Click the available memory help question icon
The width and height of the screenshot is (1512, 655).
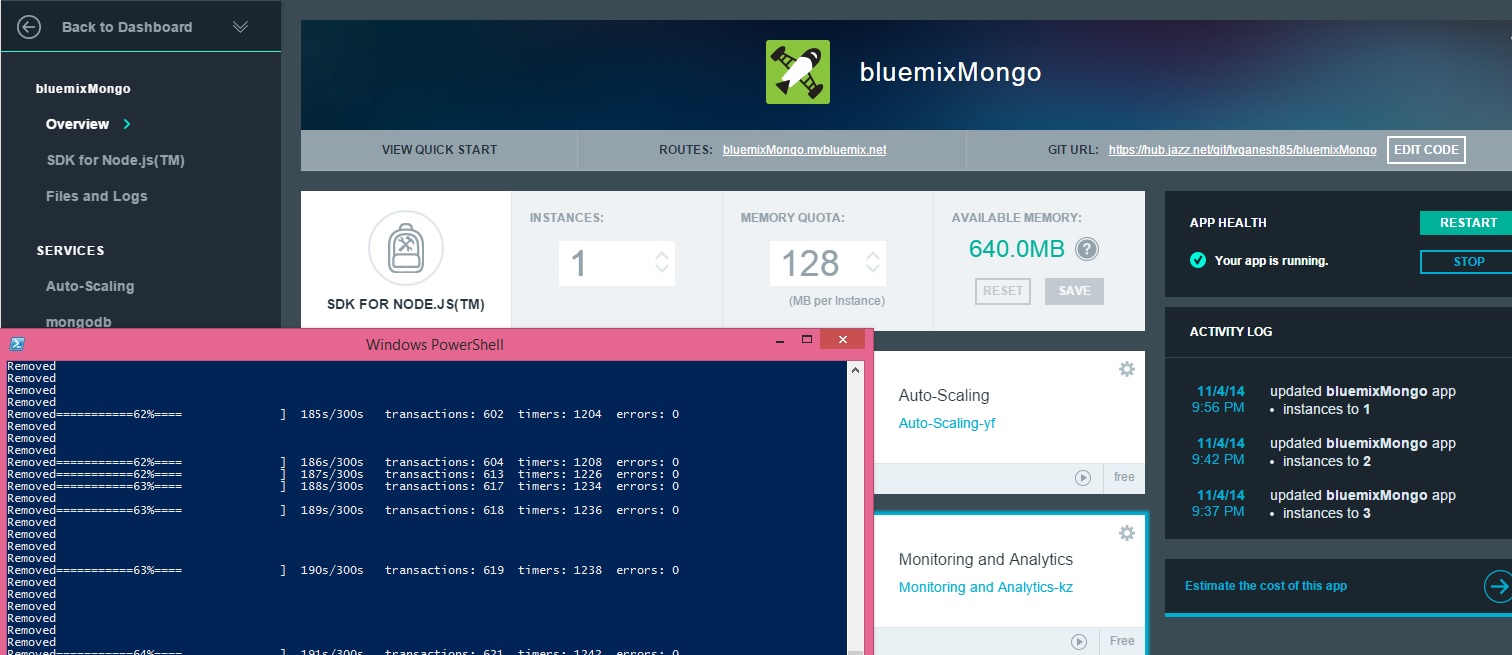pos(1087,250)
